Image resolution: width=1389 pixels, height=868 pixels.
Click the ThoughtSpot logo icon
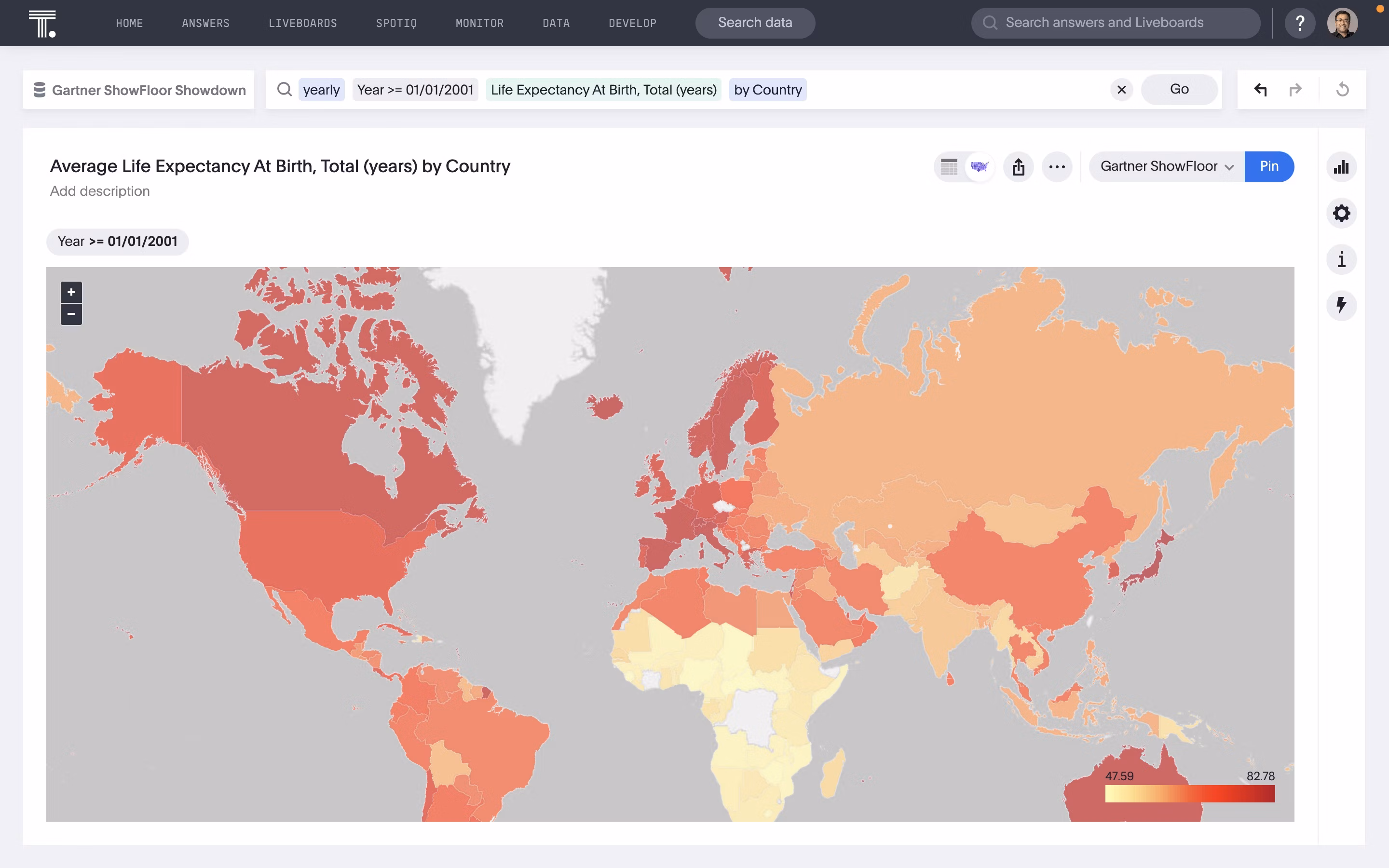click(42, 24)
